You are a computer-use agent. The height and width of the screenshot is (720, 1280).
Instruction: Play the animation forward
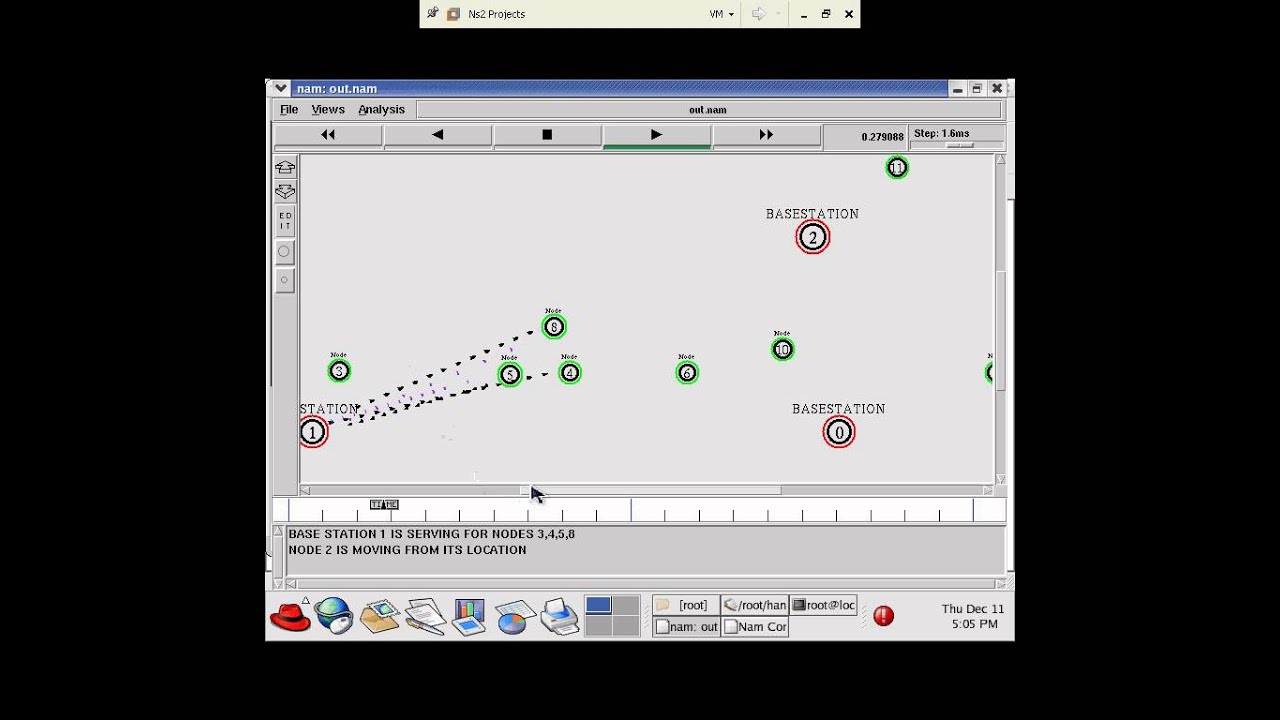656,135
